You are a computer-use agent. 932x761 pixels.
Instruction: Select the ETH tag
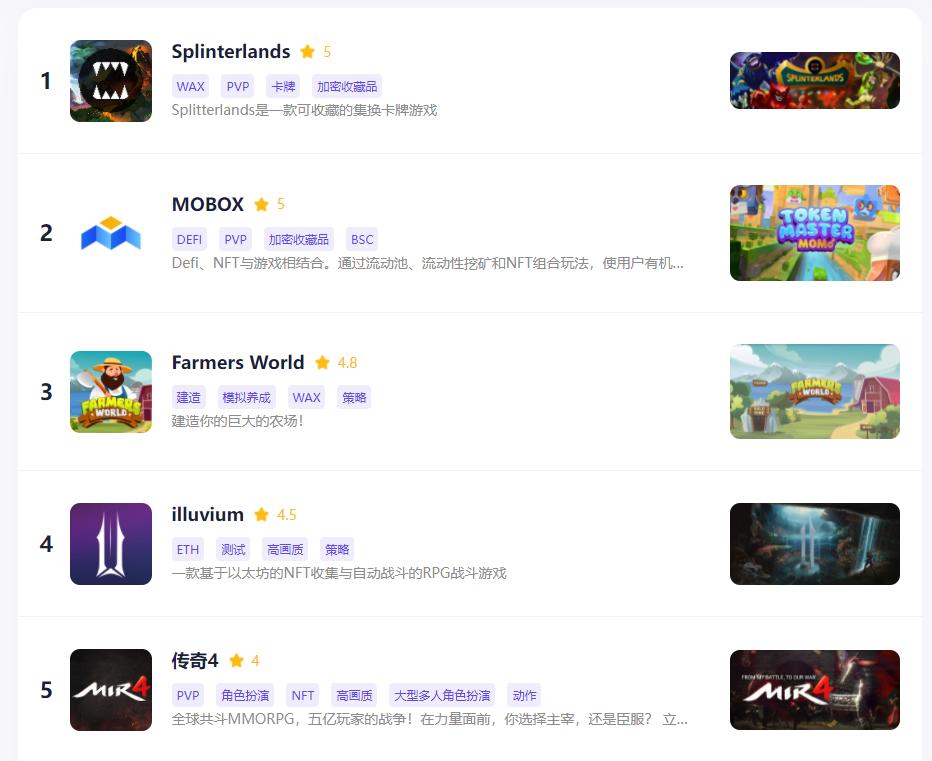click(x=188, y=550)
